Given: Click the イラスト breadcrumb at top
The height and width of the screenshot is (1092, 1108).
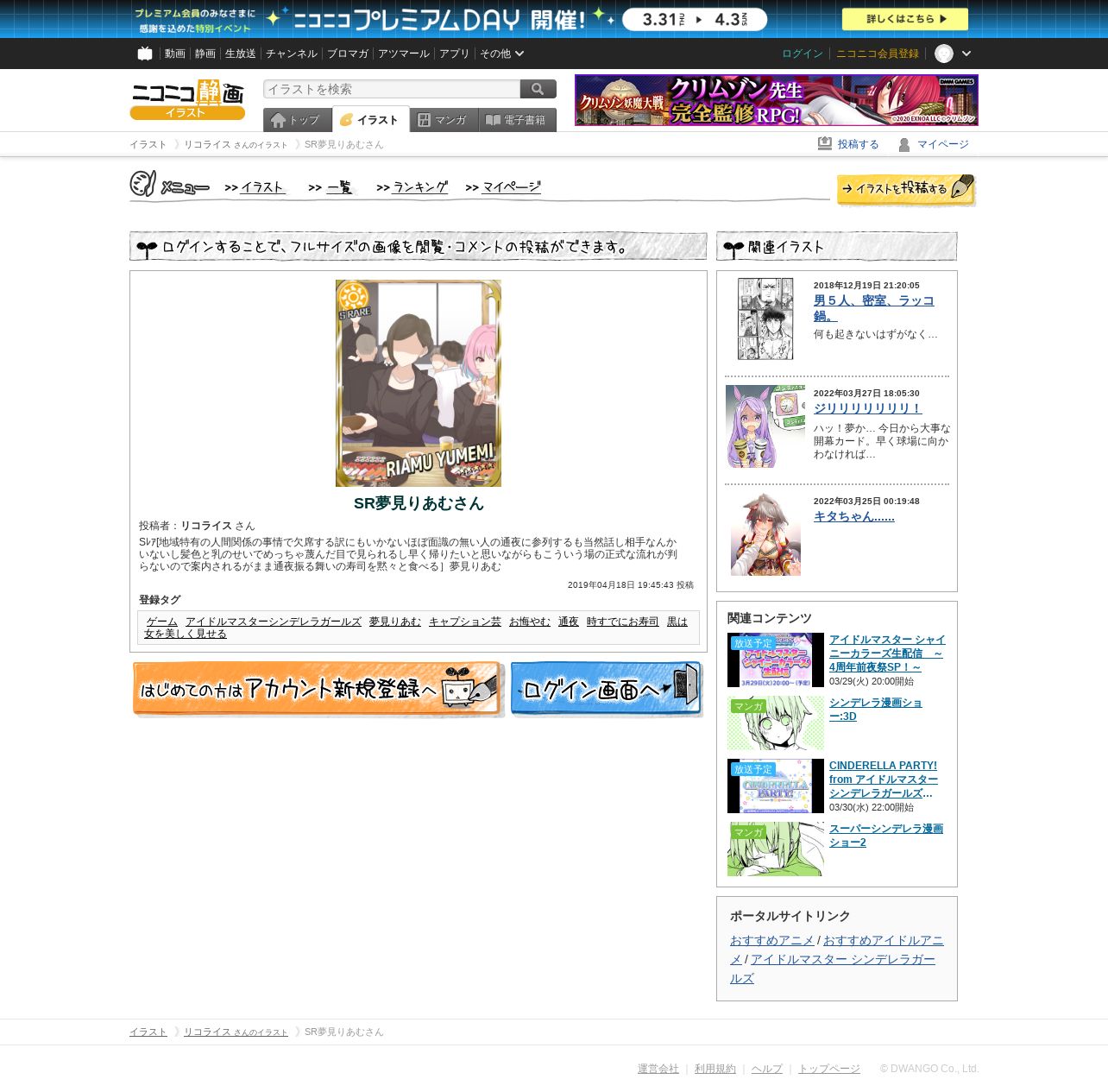Looking at the screenshot, I should click(148, 144).
